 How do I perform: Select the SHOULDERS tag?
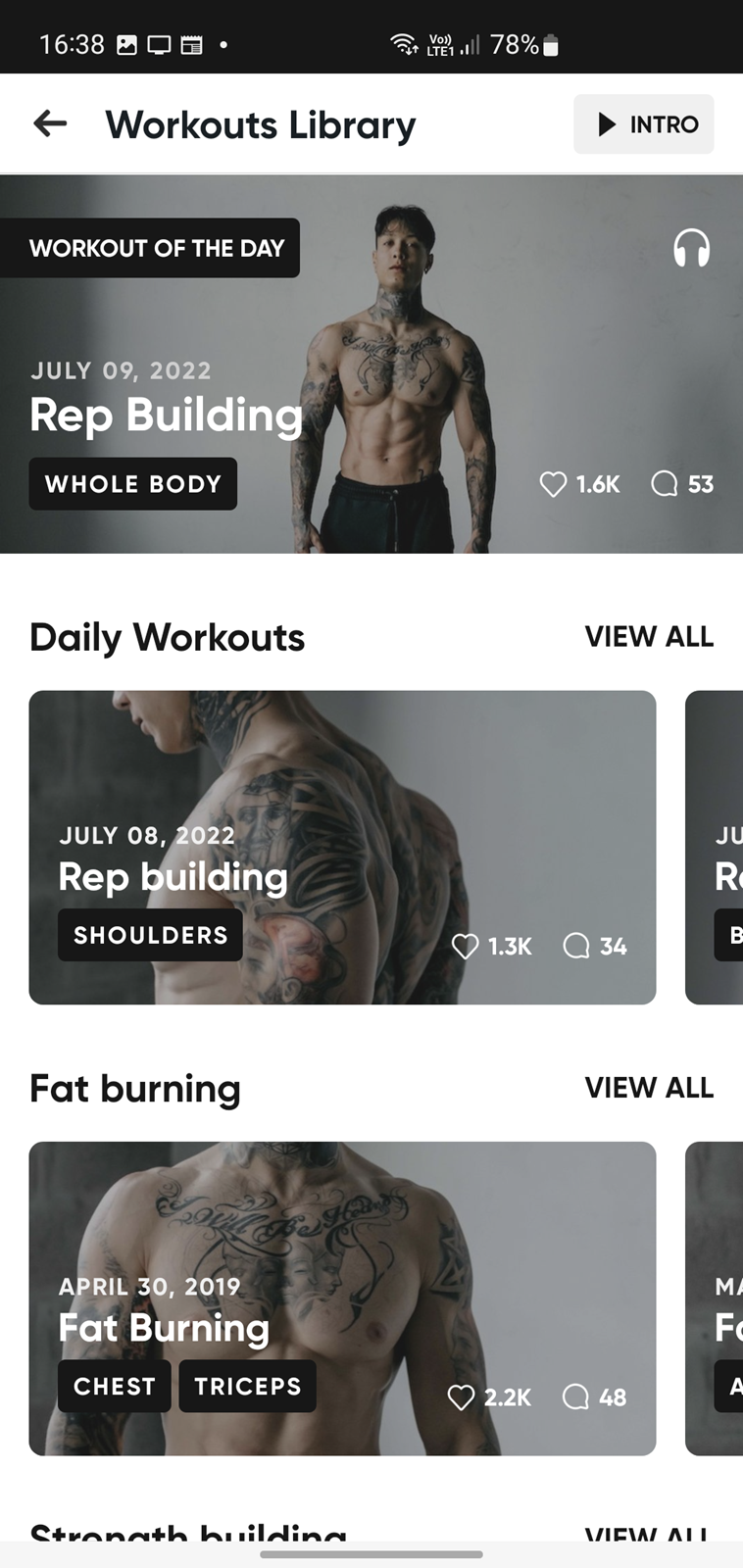tap(150, 935)
